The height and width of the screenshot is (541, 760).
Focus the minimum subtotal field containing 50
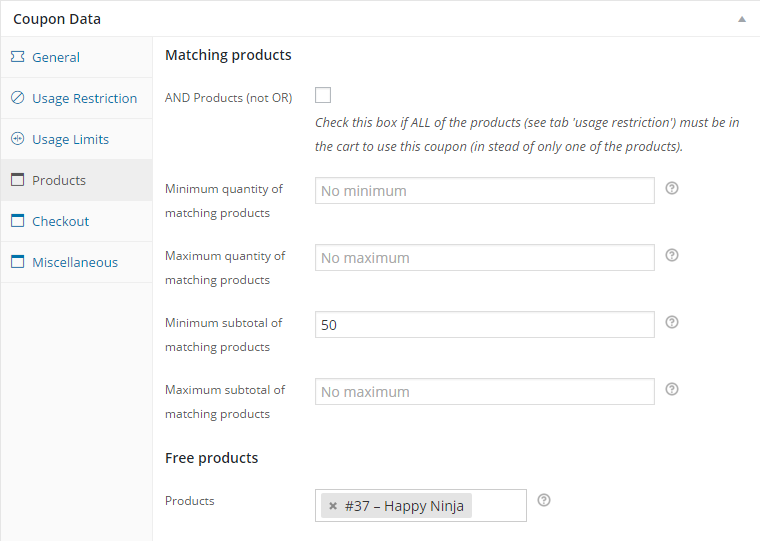point(484,325)
